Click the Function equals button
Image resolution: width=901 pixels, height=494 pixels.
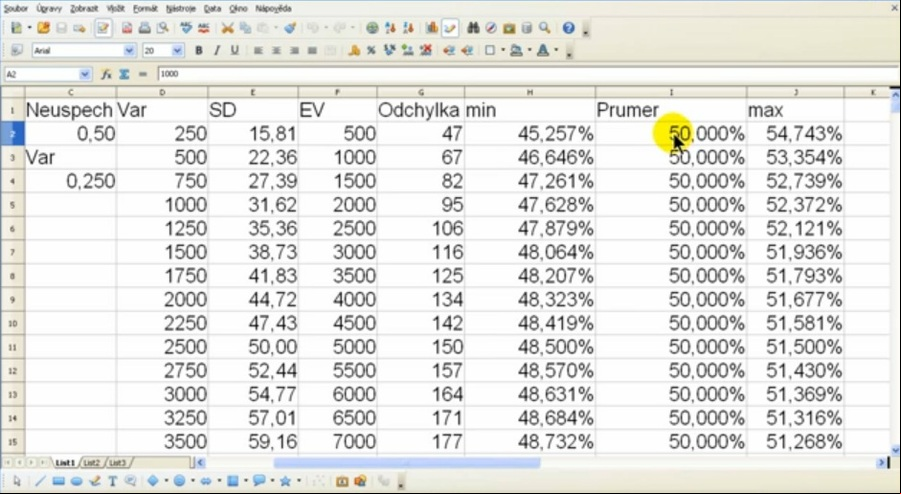click(x=143, y=74)
